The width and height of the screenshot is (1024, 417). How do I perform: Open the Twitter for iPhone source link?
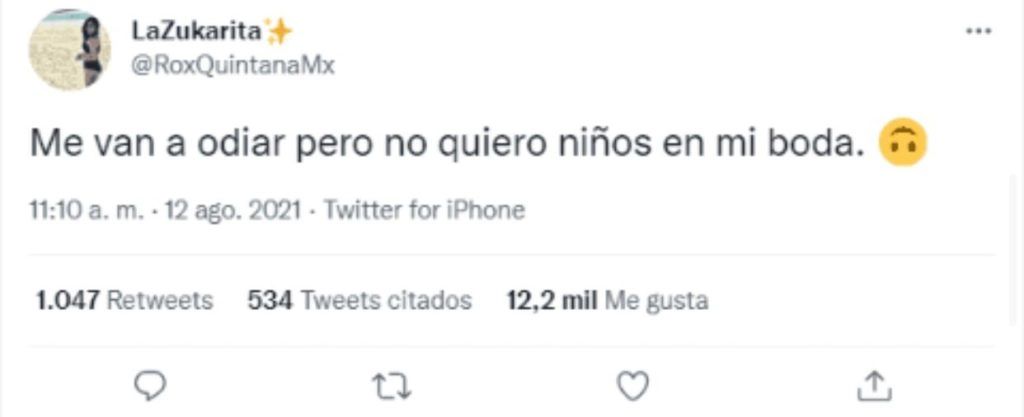coord(424,210)
